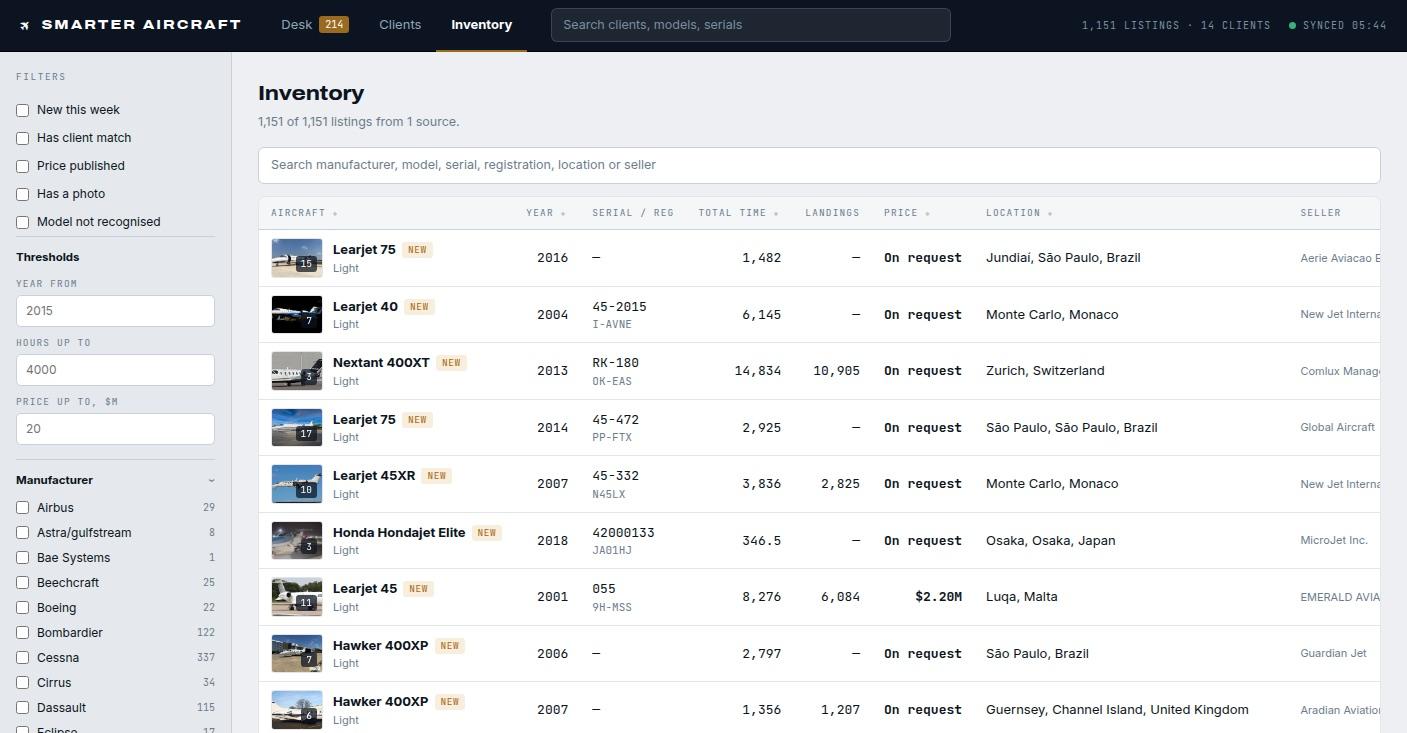This screenshot has height=733, width=1407.
Task: Click the NEW badge on Learjet 45XR
Action: [436, 476]
